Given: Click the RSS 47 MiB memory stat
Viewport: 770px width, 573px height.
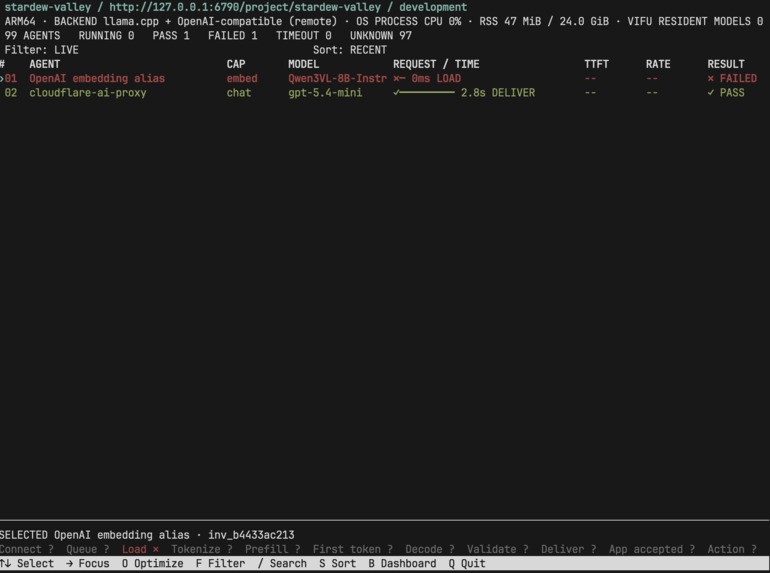Looking at the screenshot, I should (544, 22).
